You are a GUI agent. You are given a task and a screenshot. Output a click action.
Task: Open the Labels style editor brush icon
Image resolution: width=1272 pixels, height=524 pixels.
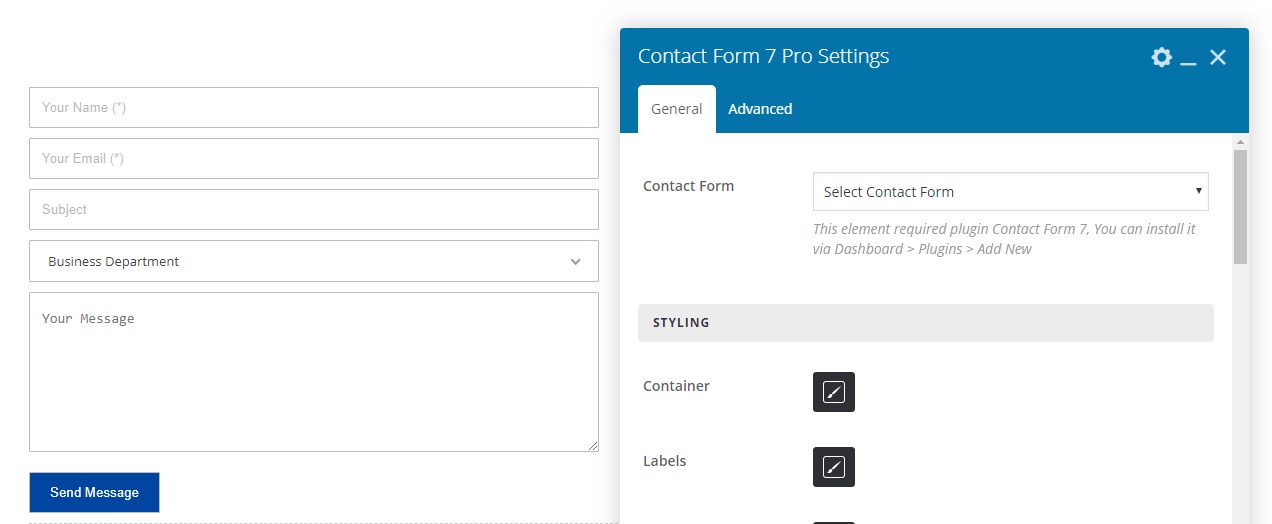coord(833,467)
